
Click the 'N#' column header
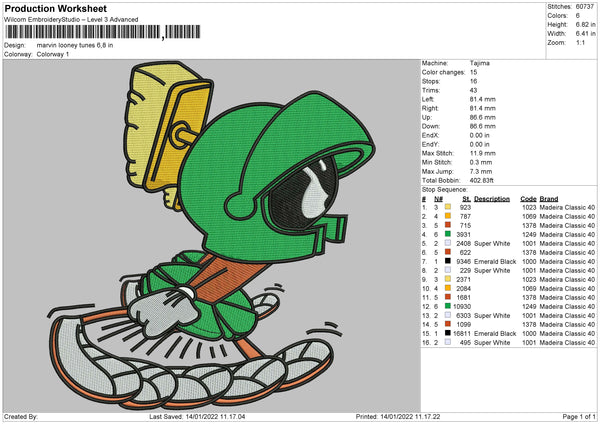(438, 199)
